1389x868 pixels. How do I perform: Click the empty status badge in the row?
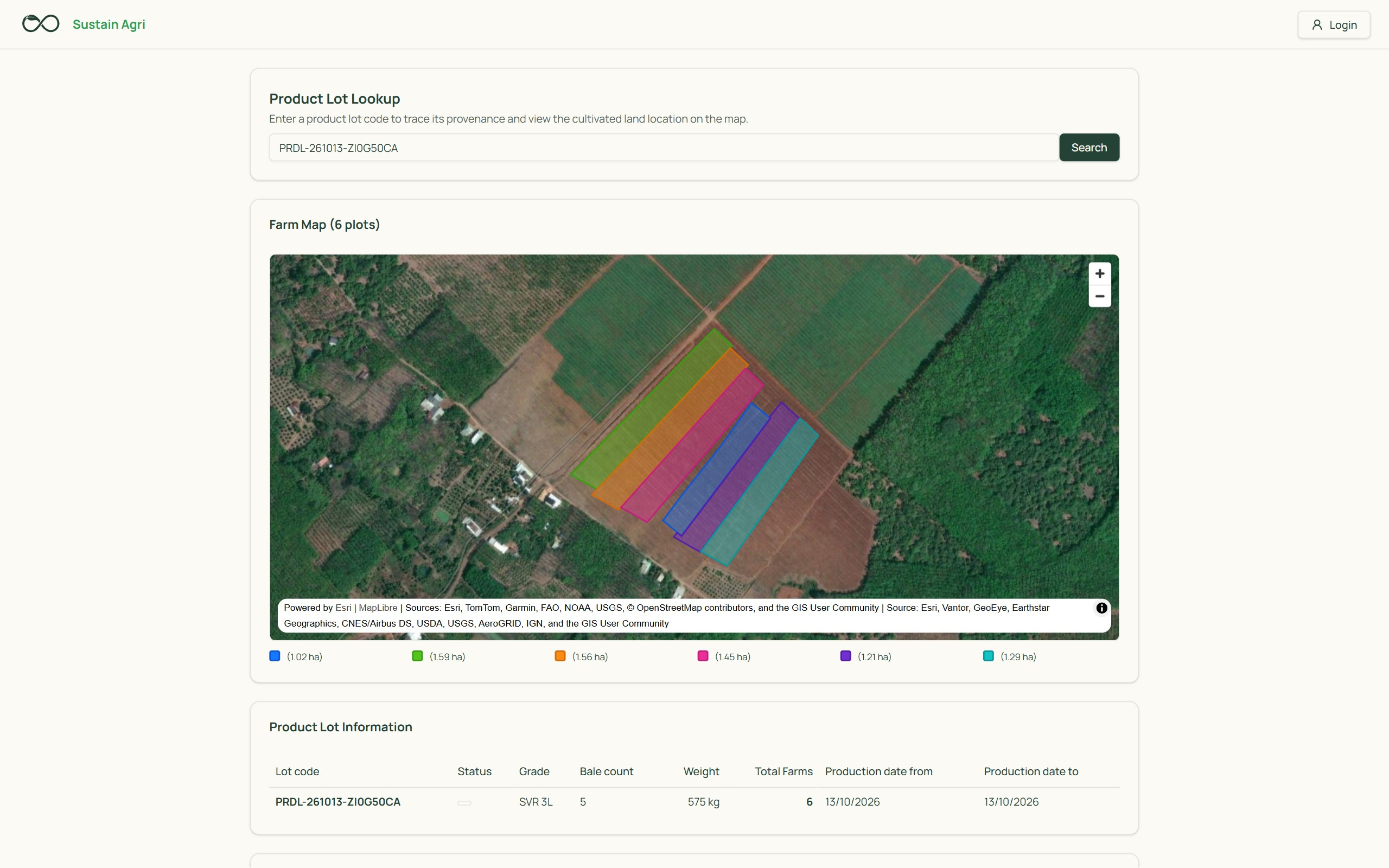point(464,803)
